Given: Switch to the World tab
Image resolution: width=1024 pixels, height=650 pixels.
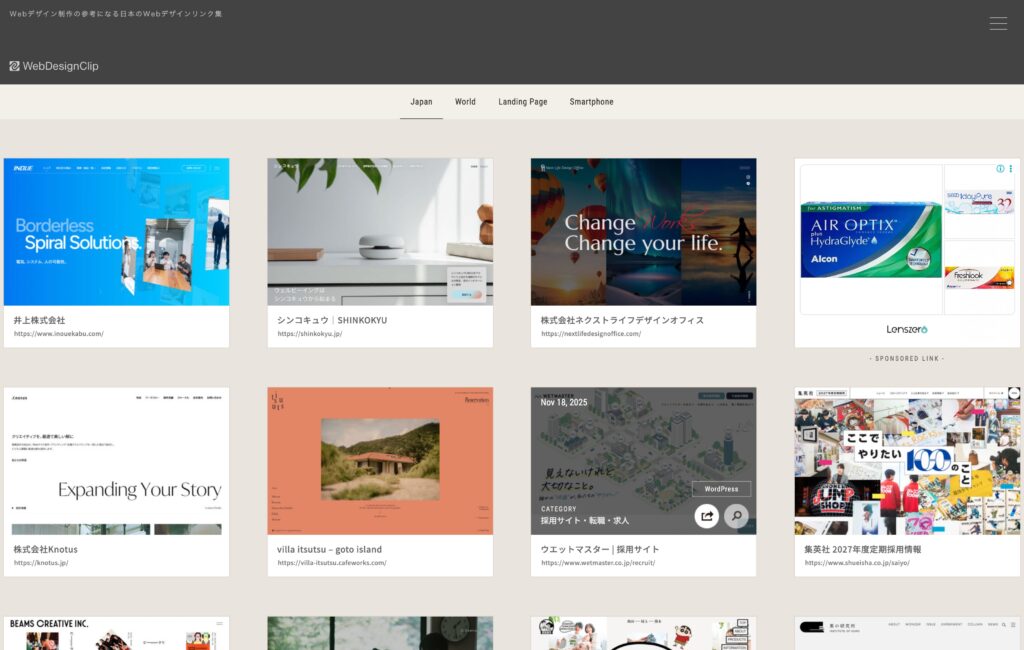Looking at the screenshot, I should pos(465,102).
